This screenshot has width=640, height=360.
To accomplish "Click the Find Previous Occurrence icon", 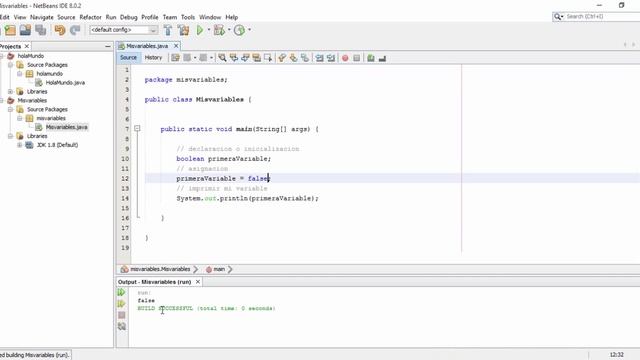I will [233, 58].
